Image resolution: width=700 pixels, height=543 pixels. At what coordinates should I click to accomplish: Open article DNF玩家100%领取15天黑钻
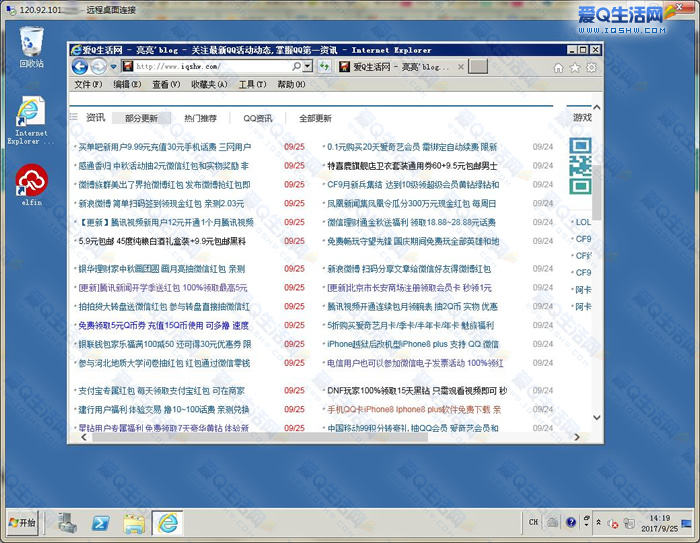pyautogui.click(x=417, y=391)
